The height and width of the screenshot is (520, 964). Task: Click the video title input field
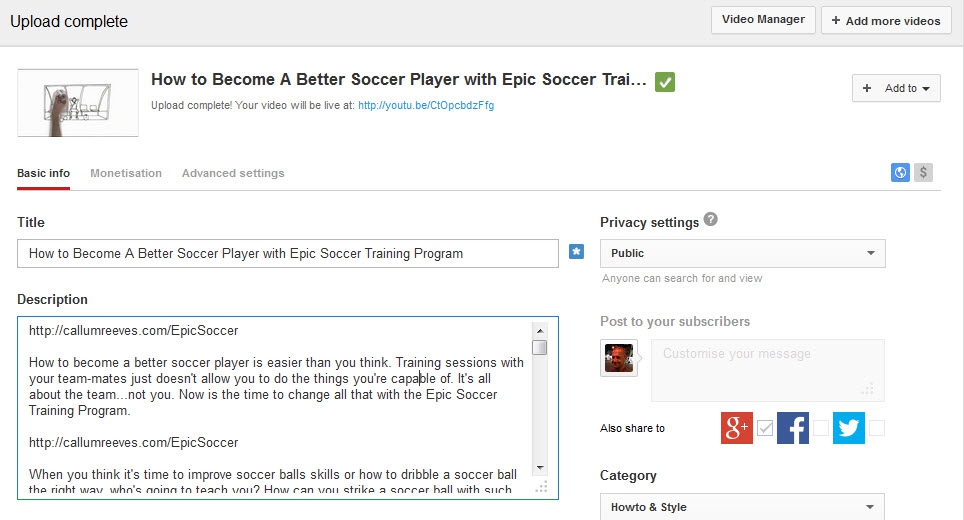click(287, 253)
